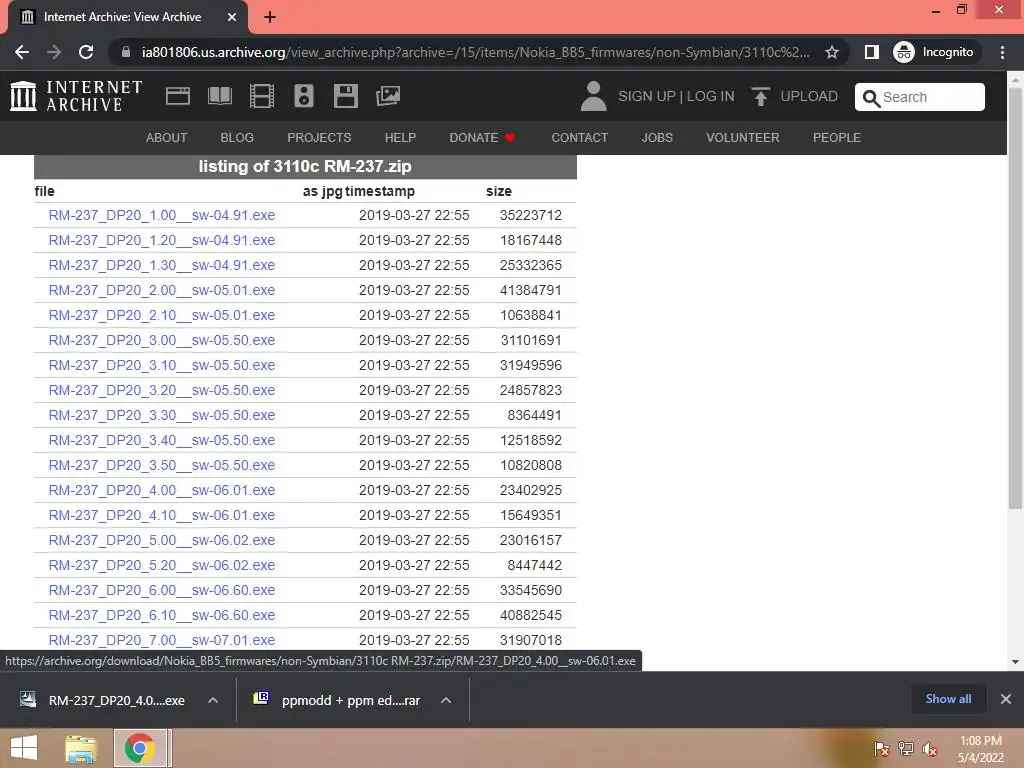Image resolution: width=1024 pixels, height=768 pixels.
Task: Open File Explorer from taskbar
Action: tap(81, 748)
